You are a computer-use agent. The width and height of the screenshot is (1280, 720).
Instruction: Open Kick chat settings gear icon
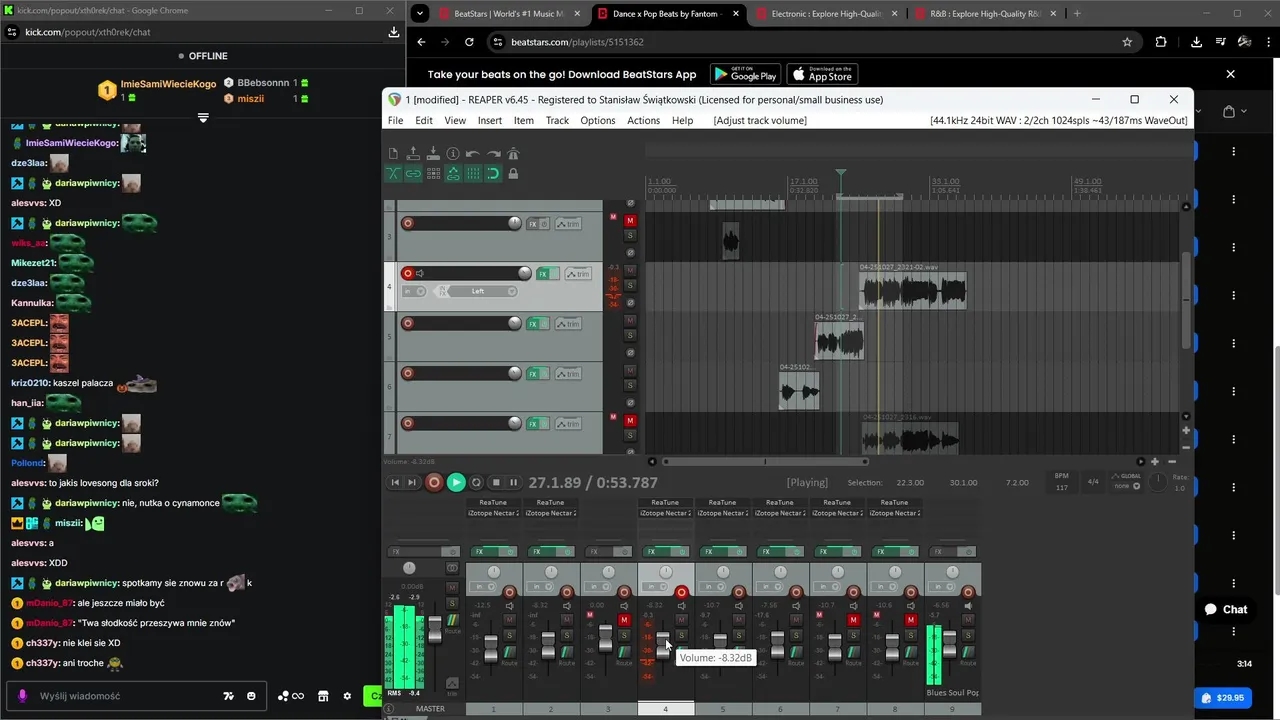pyautogui.click(x=347, y=696)
